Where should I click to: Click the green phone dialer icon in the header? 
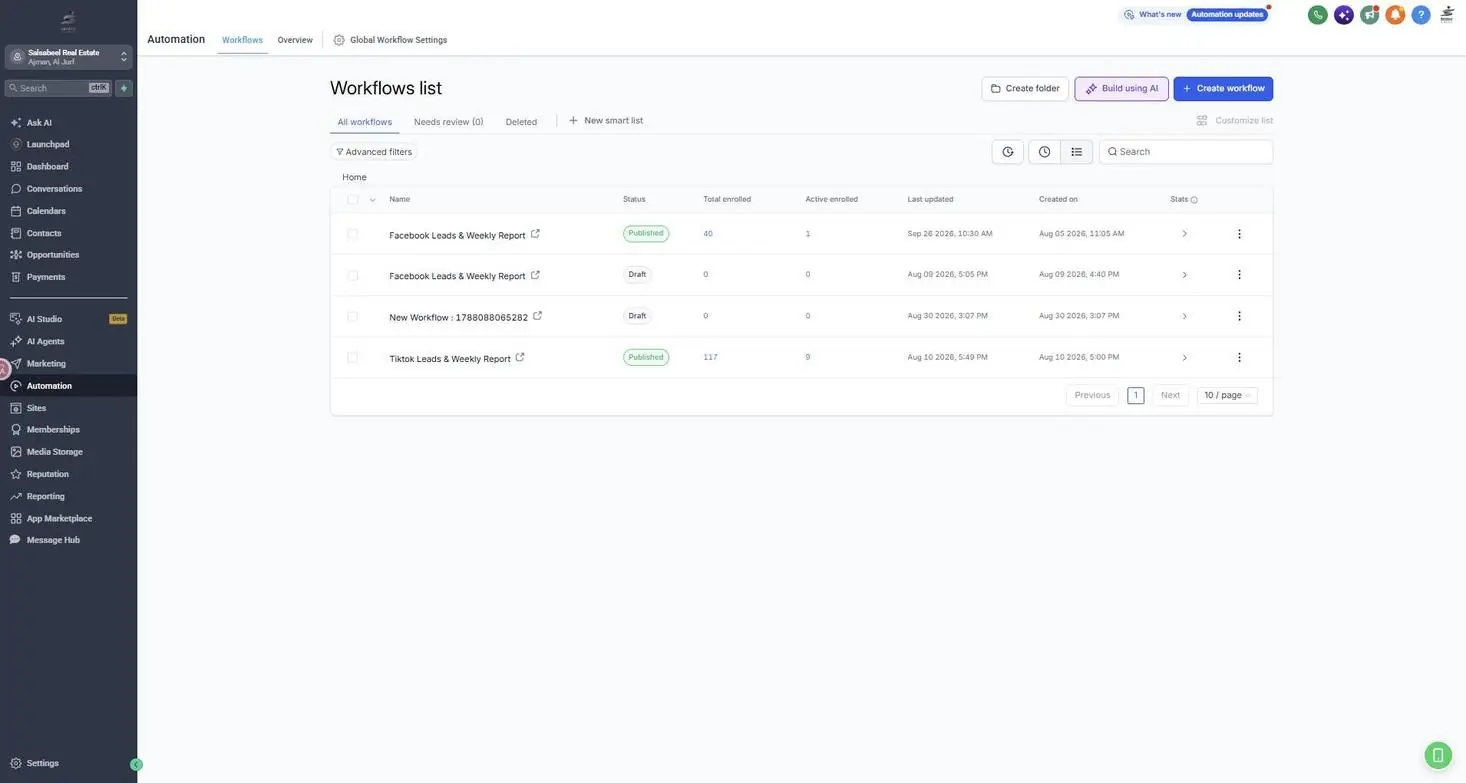tap(1318, 15)
